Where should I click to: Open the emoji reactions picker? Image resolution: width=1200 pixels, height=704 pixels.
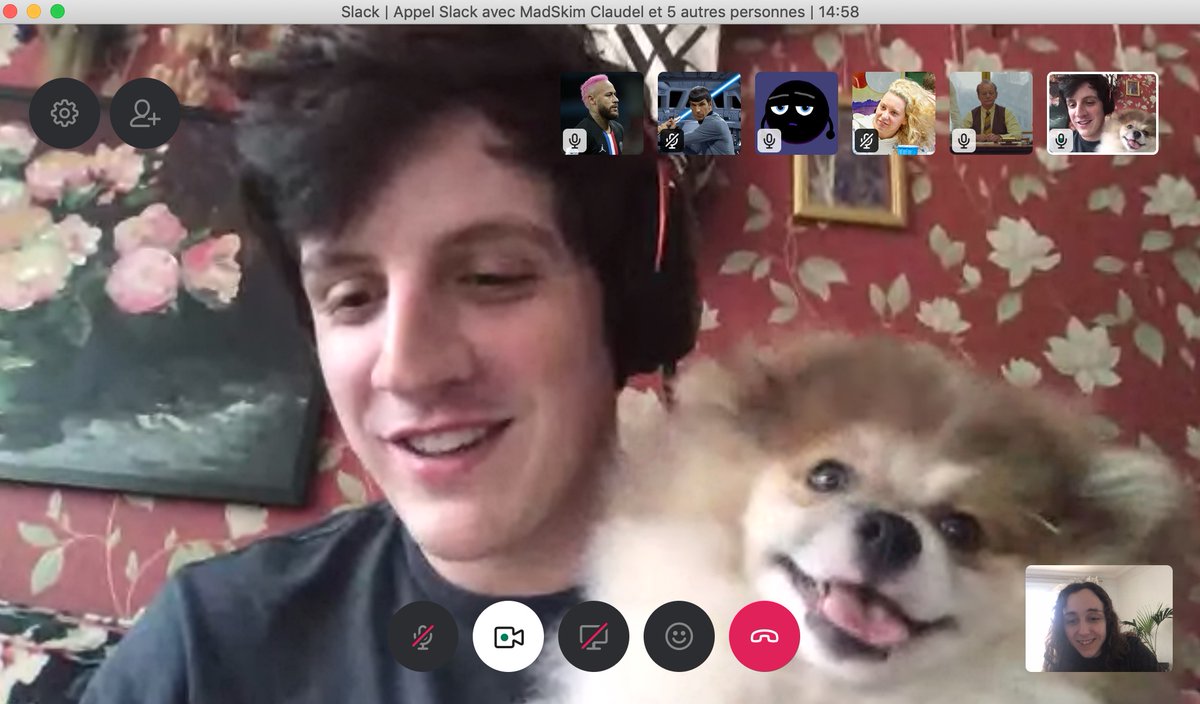pyautogui.click(x=679, y=636)
